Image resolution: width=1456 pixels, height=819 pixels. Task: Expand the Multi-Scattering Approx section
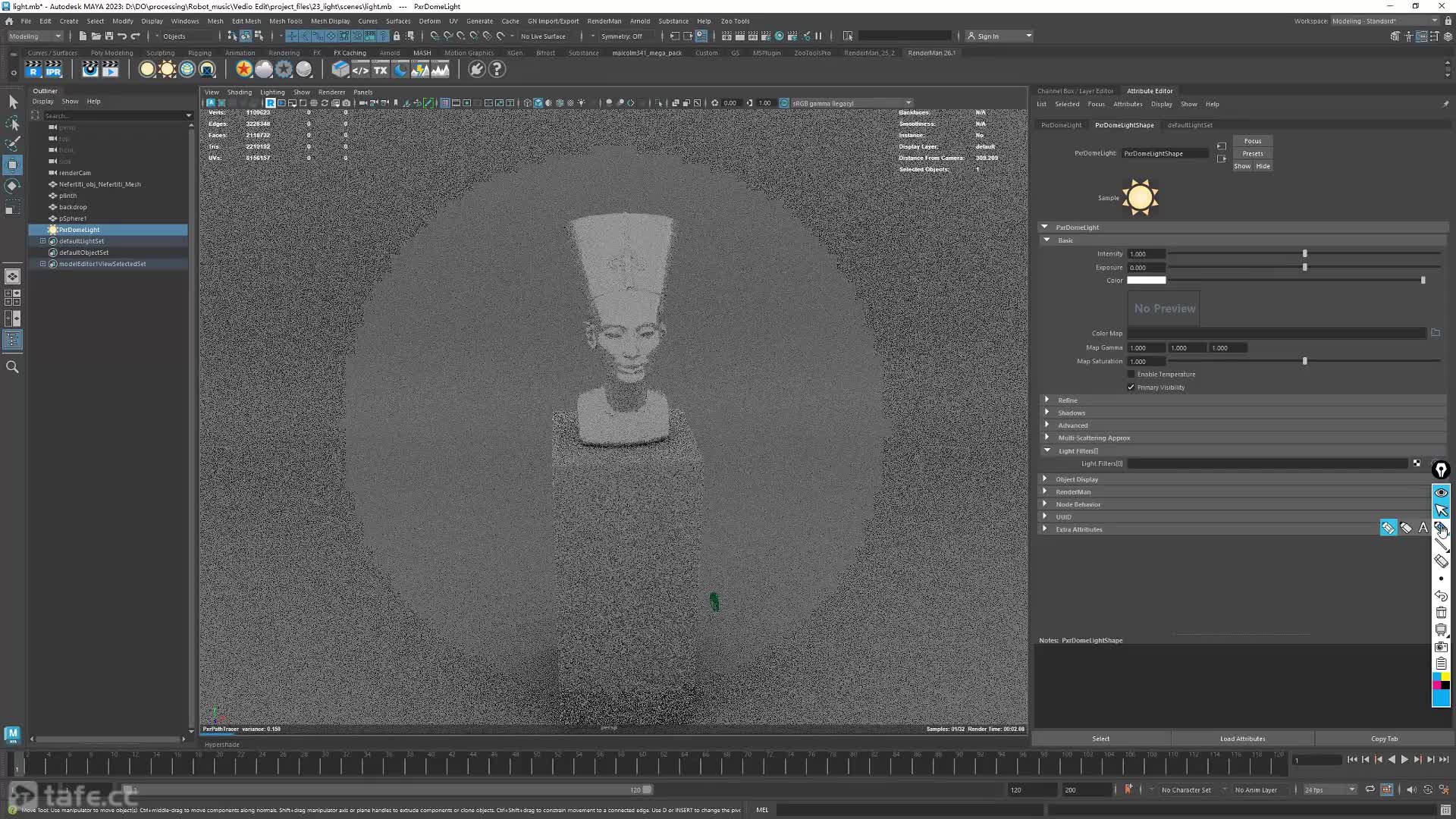[x=1047, y=438]
